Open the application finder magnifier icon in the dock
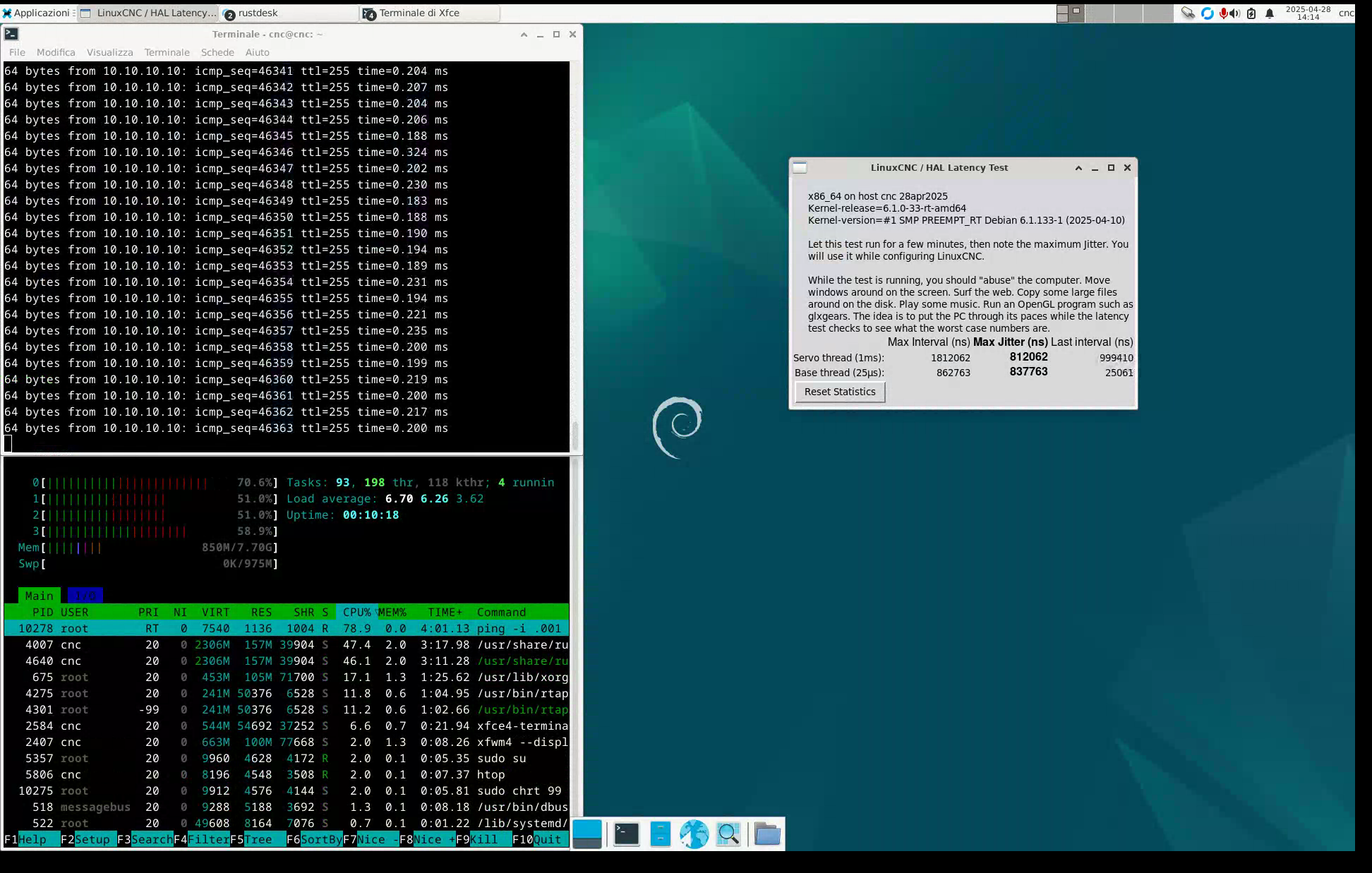Screen dimensions: 1372x873 728,834
